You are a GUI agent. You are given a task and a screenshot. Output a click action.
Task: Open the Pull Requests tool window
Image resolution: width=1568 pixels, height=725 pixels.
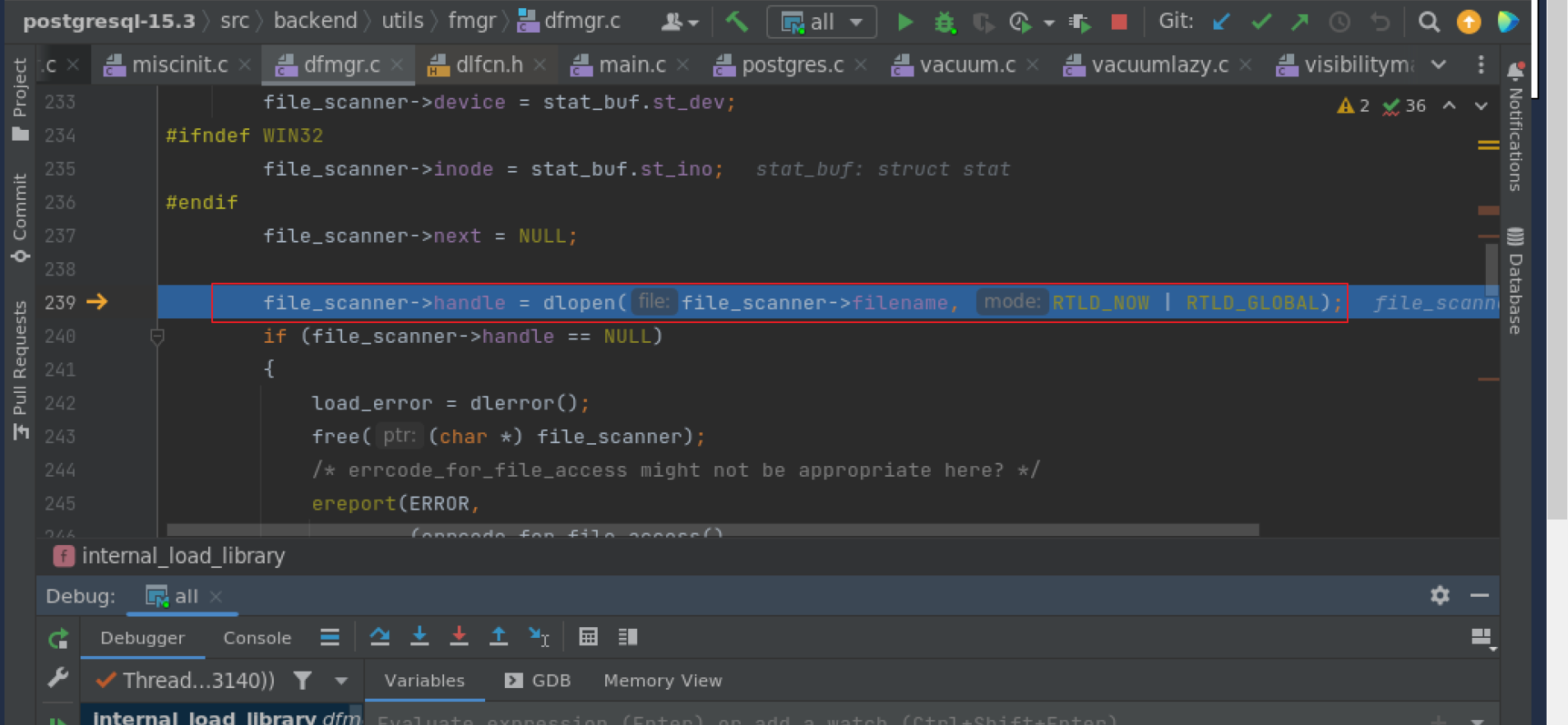(x=20, y=370)
